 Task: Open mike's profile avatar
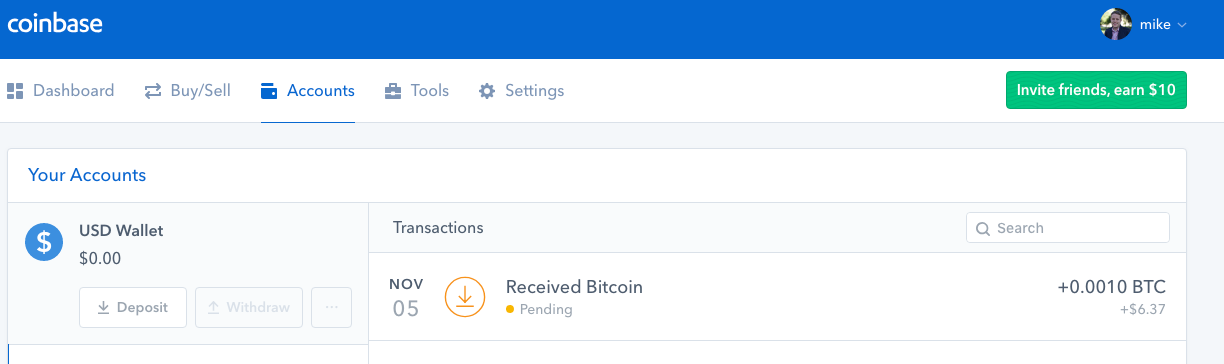[x=1116, y=25]
